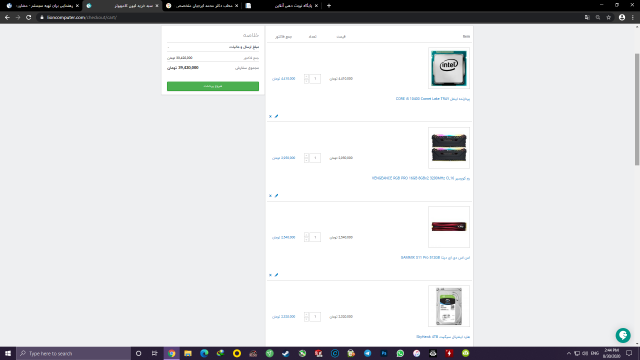This screenshot has height=360, width=640.
Task: Edit the Vengeance RGB Pro RAM cart item
Action: (276, 196)
